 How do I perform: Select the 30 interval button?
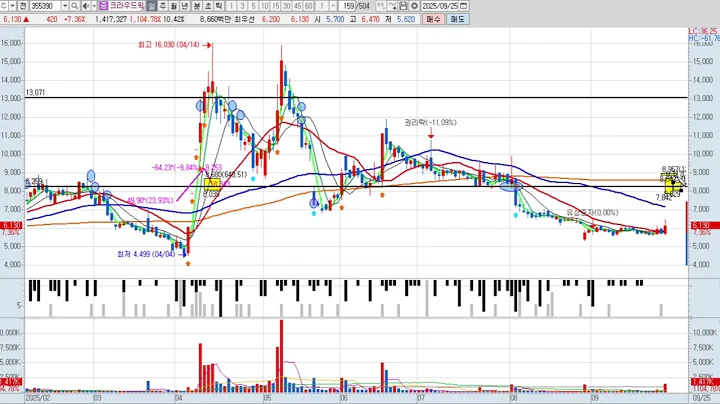pos(287,6)
